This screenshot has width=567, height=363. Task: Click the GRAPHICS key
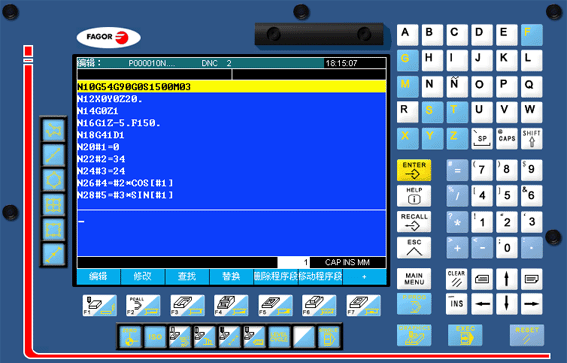click(x=414, y=335)
